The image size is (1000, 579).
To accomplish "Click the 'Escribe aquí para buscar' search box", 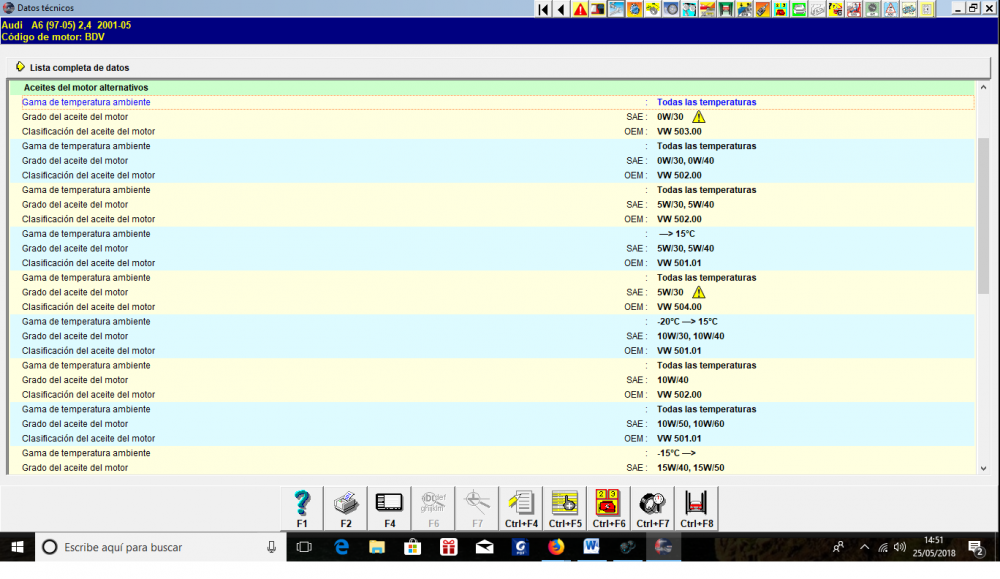I will (x=161, y=547).
